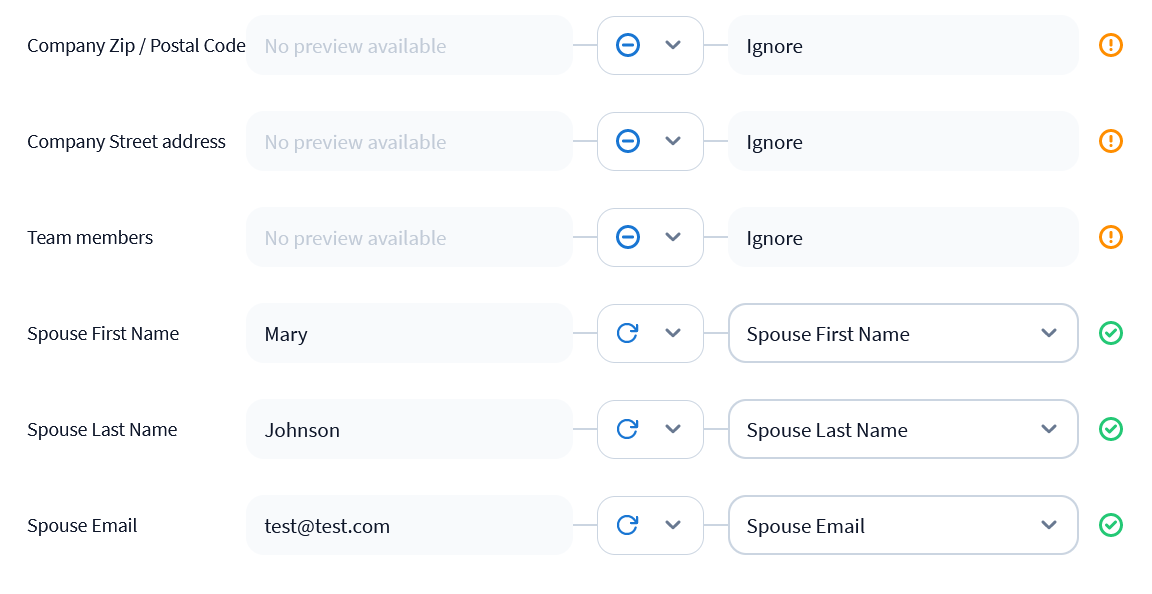Viewport: 1152px width, 594px height.
Task: Click the Mary preview value field
Action: pyautogui.click(x=409, y=333)
